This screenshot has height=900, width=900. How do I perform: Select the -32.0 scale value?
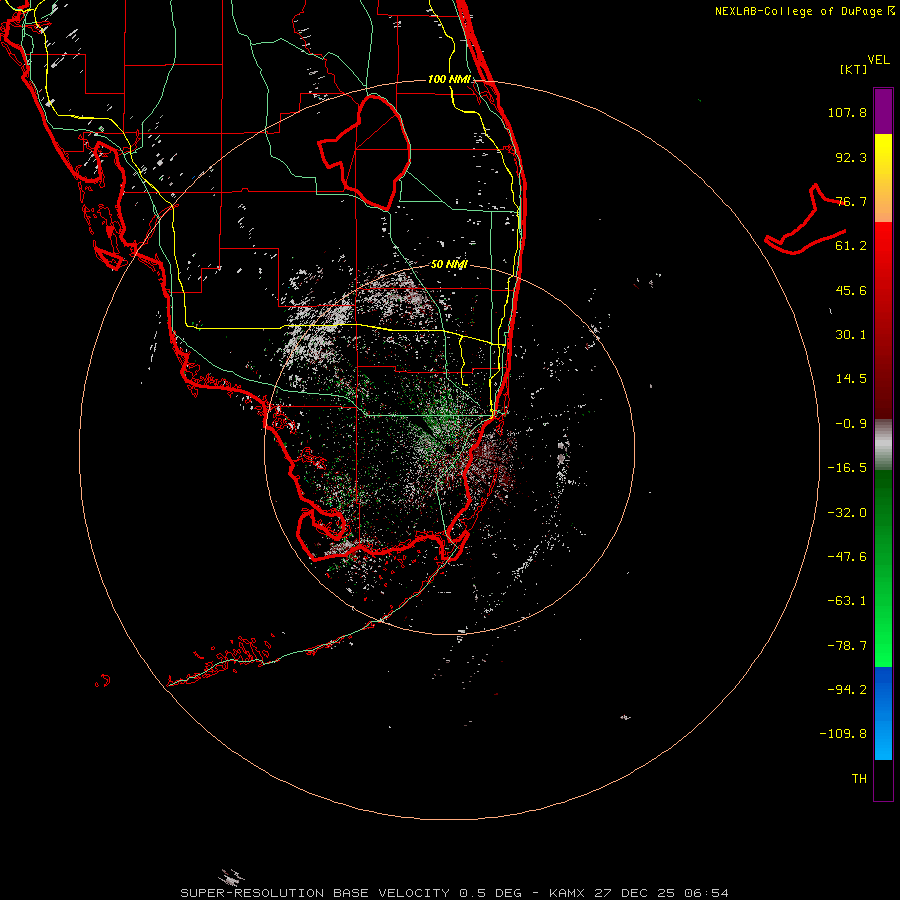click(847, 513)
